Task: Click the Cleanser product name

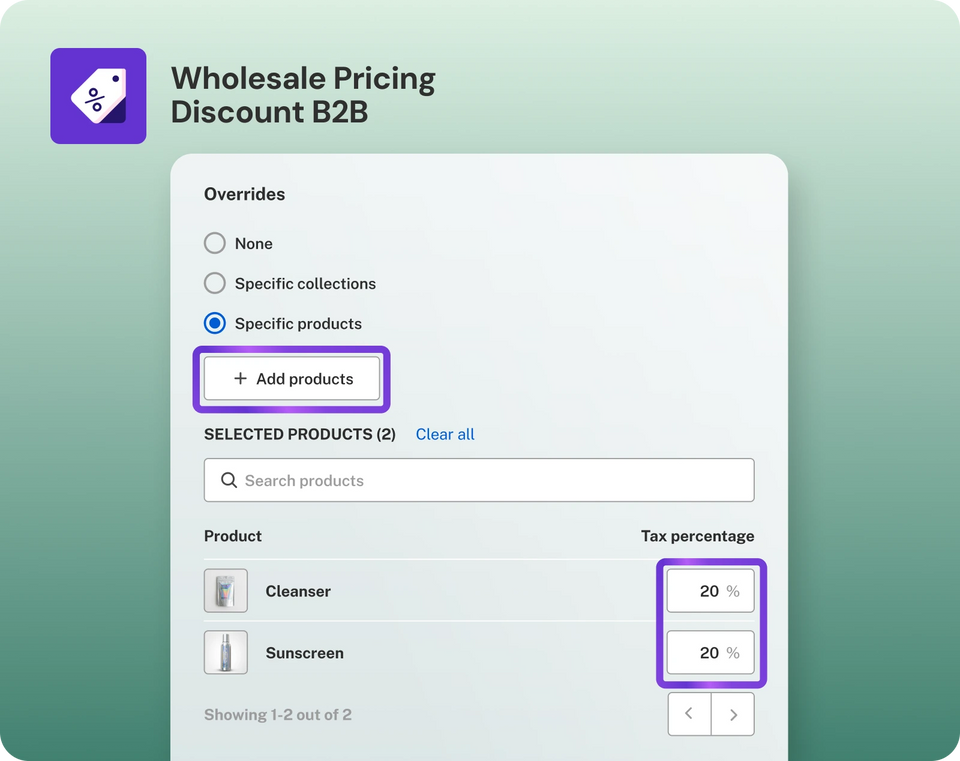Action: click(x=298, y=591)
